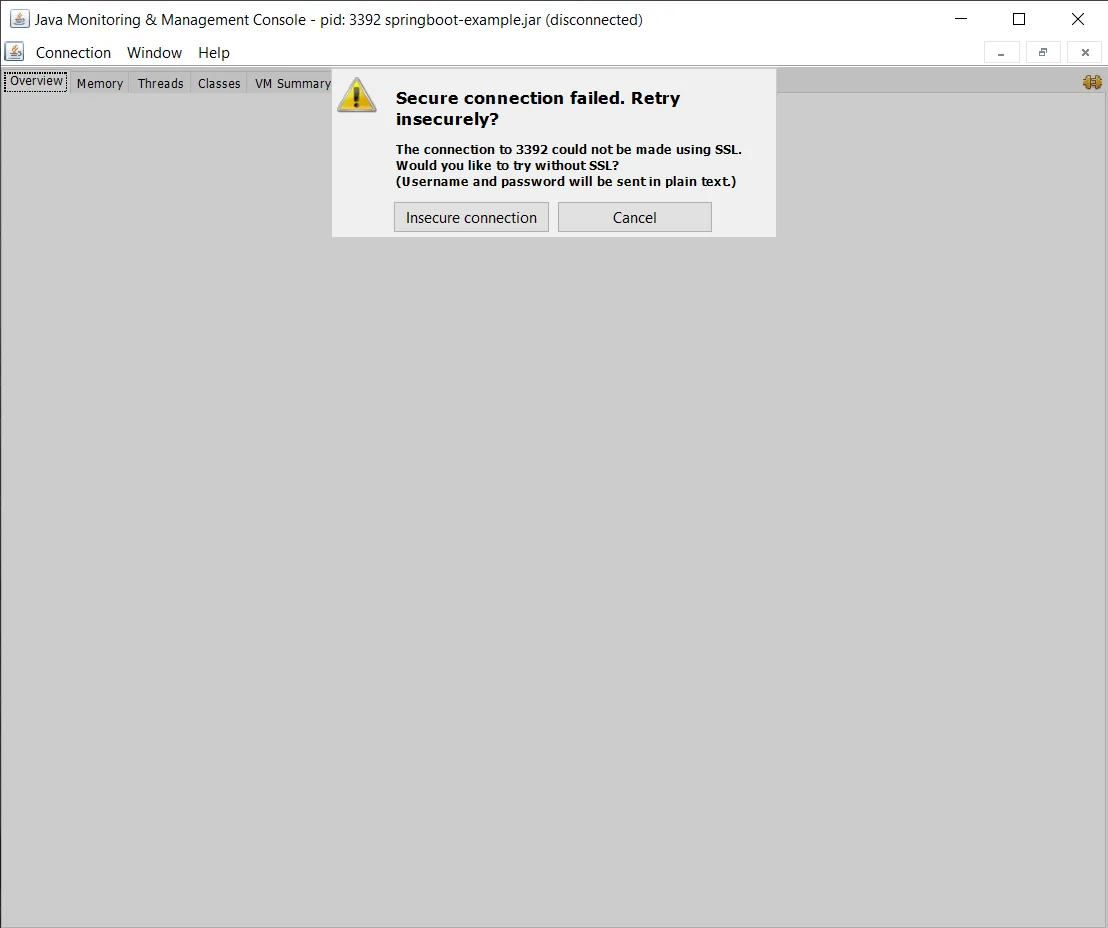The width and height of the screenshot is (1108, 928).
Task: Cancel the insecure retry dialog
Action: [x=635, y=217]
